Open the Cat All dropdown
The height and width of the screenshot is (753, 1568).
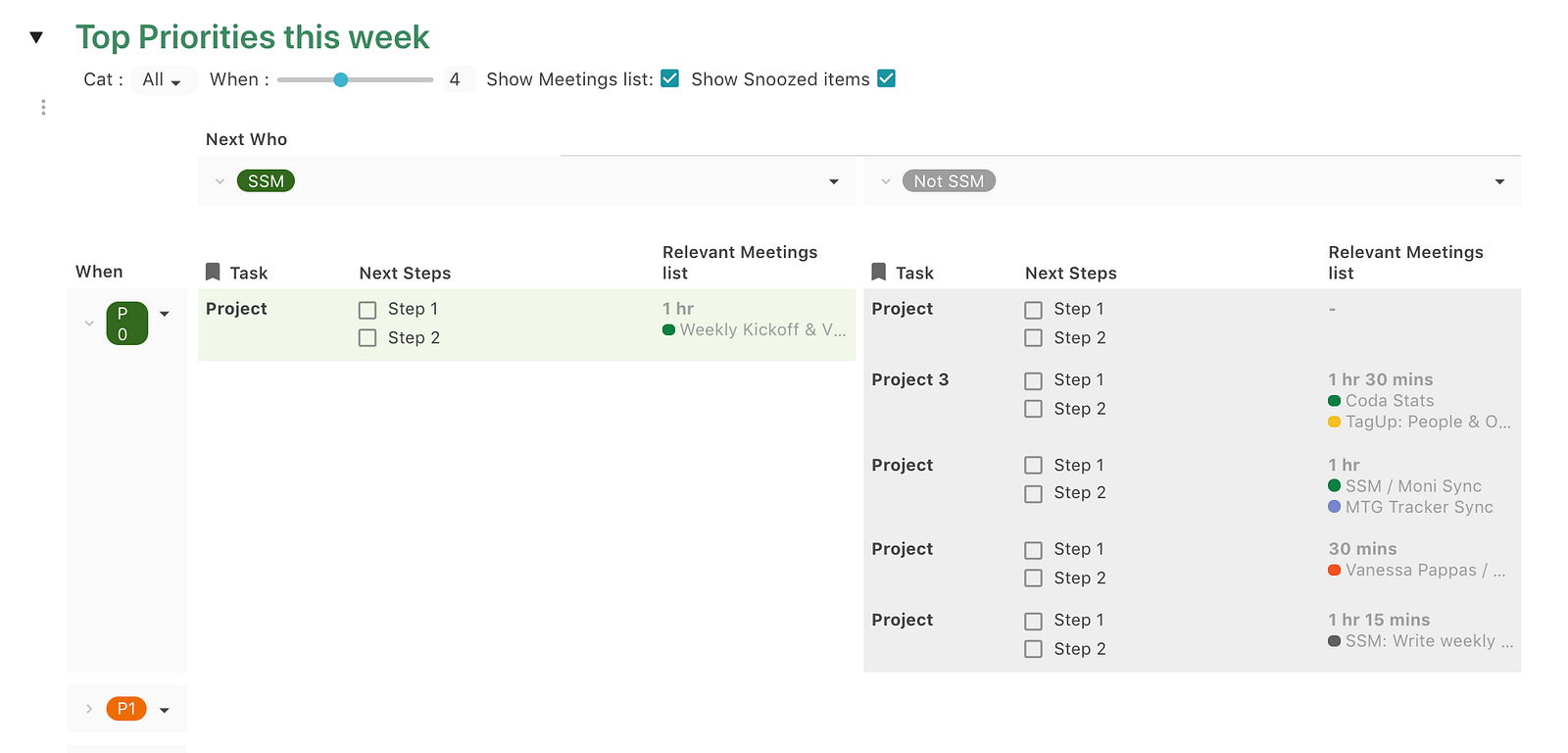(x=163, y=80)
